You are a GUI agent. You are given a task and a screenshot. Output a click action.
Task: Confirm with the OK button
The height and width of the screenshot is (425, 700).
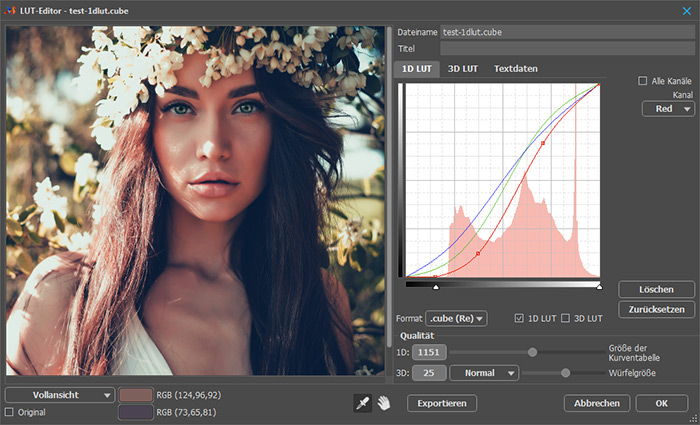(662, 403)
